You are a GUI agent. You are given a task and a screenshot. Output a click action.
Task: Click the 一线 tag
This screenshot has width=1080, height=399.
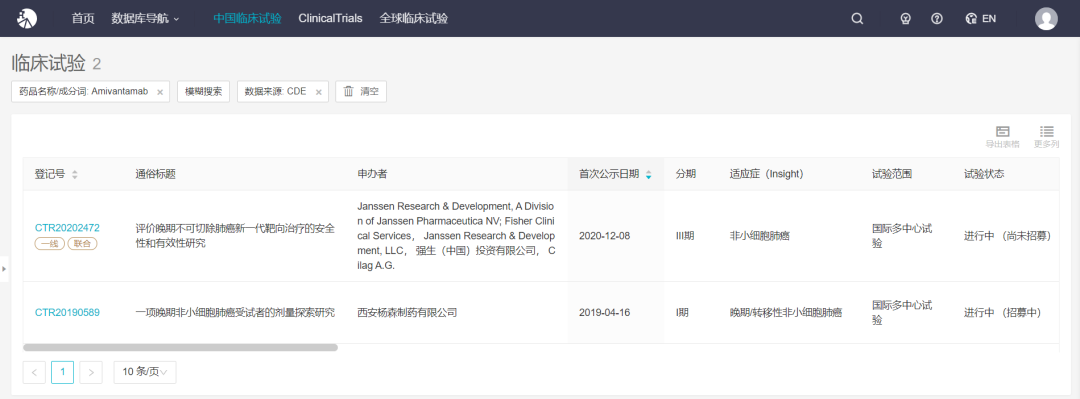point(50,243)
